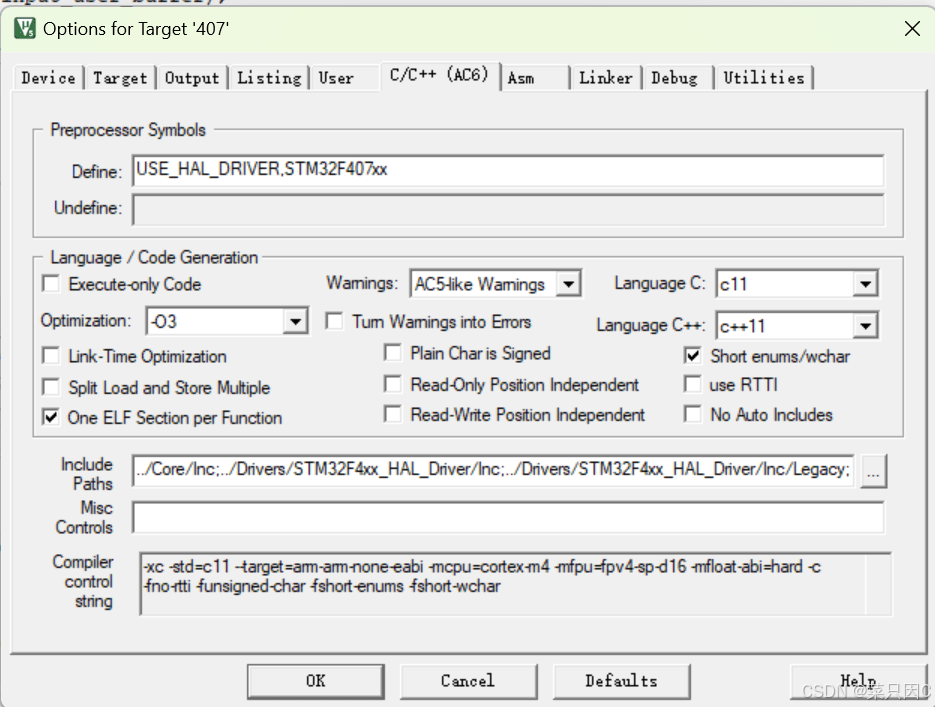
Task: Enable Execute-only Code checkbox
Action: coord(51,285)
